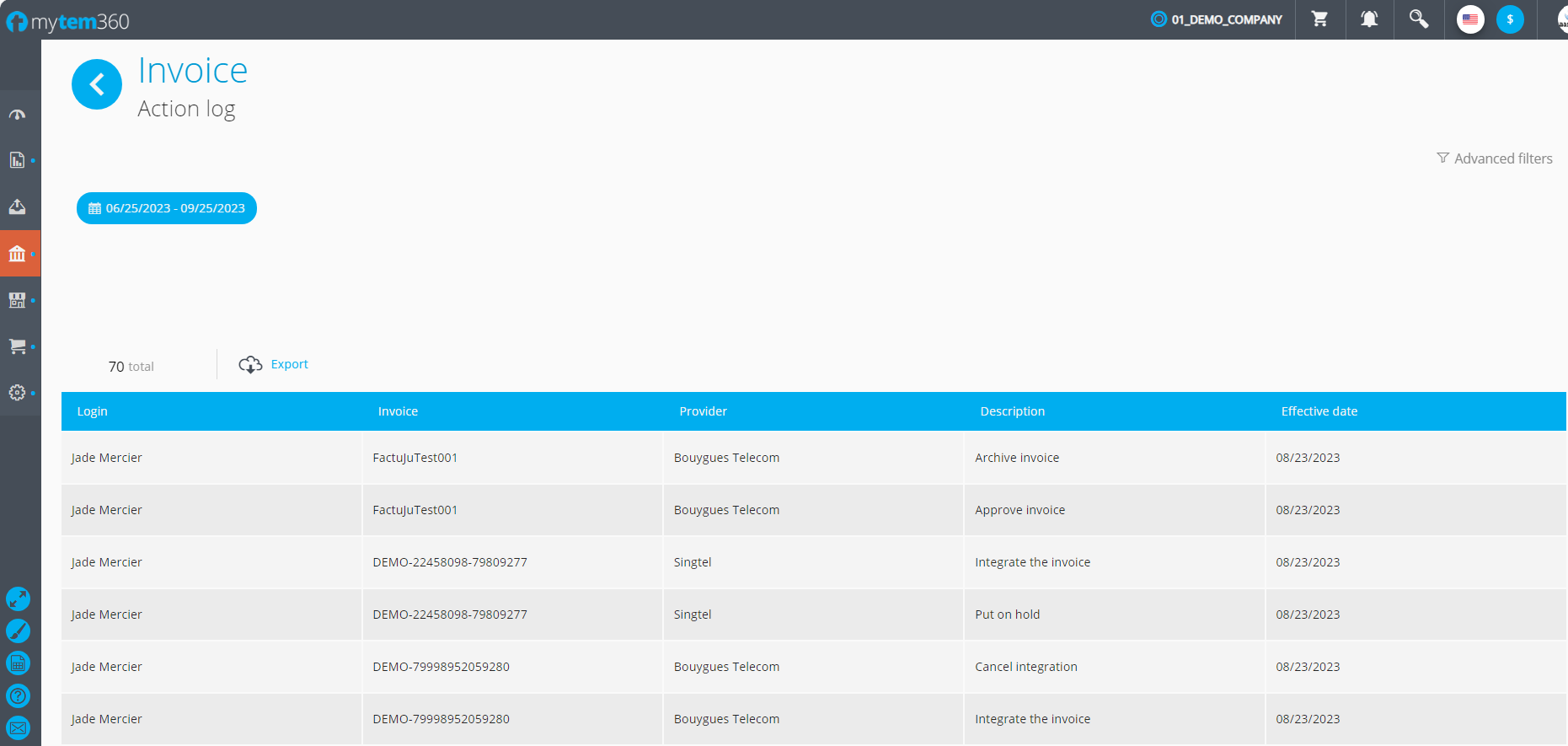Screen dimensions: 1568x746
Task: Toggle fullscreen with the expand arrows icon
Action: tap(18, 599)
